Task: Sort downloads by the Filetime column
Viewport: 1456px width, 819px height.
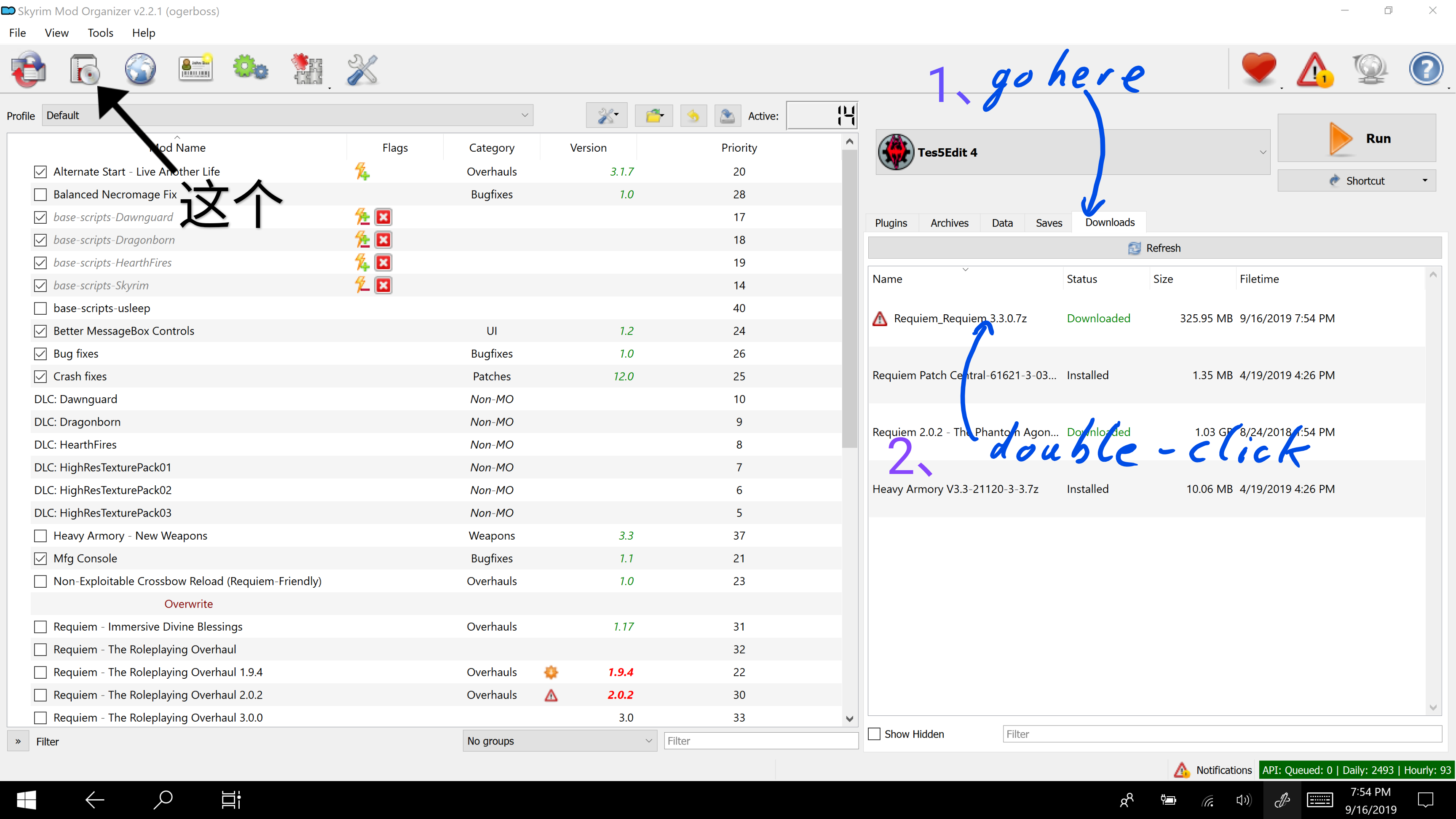Action: [x=1331, y=278]
